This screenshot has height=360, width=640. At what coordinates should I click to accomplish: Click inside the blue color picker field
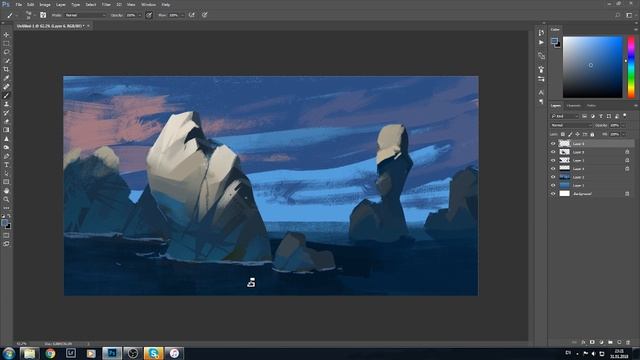click(x=593, y=67)
